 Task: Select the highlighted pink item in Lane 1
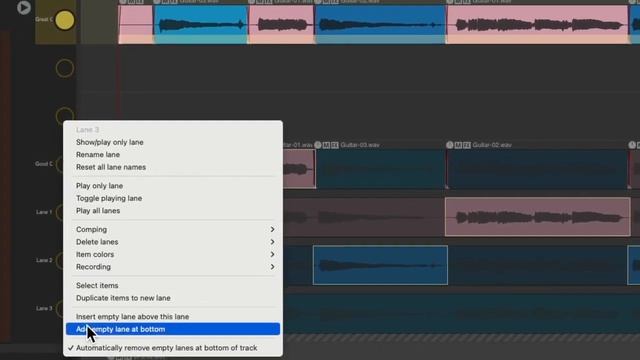(538, 217)
